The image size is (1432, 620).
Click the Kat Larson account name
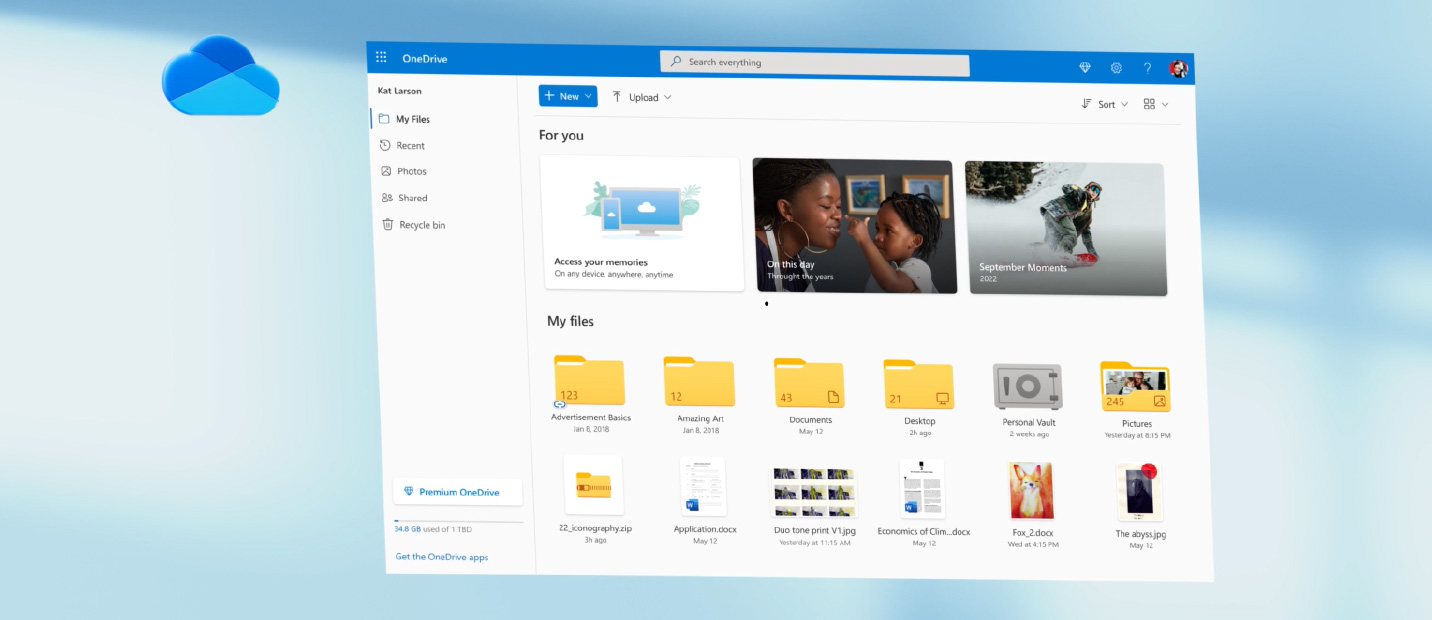400,91
